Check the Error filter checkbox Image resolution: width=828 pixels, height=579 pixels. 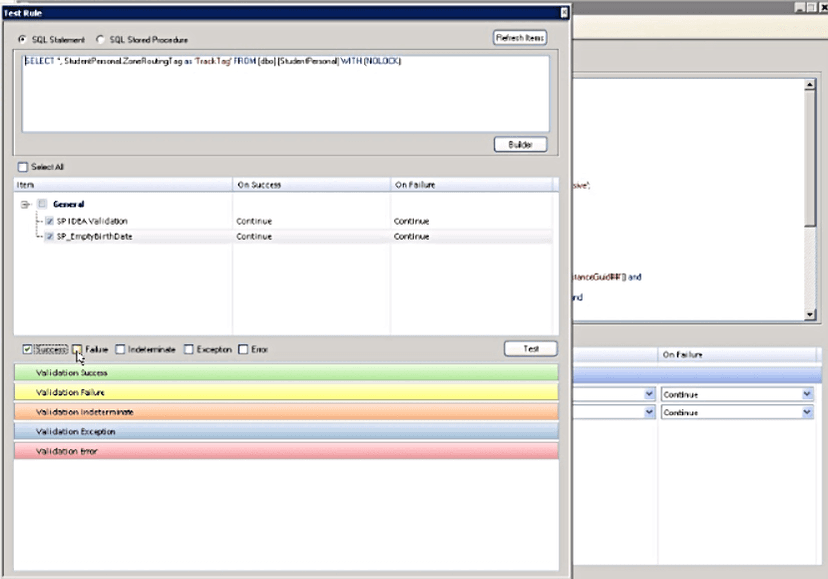243,348
